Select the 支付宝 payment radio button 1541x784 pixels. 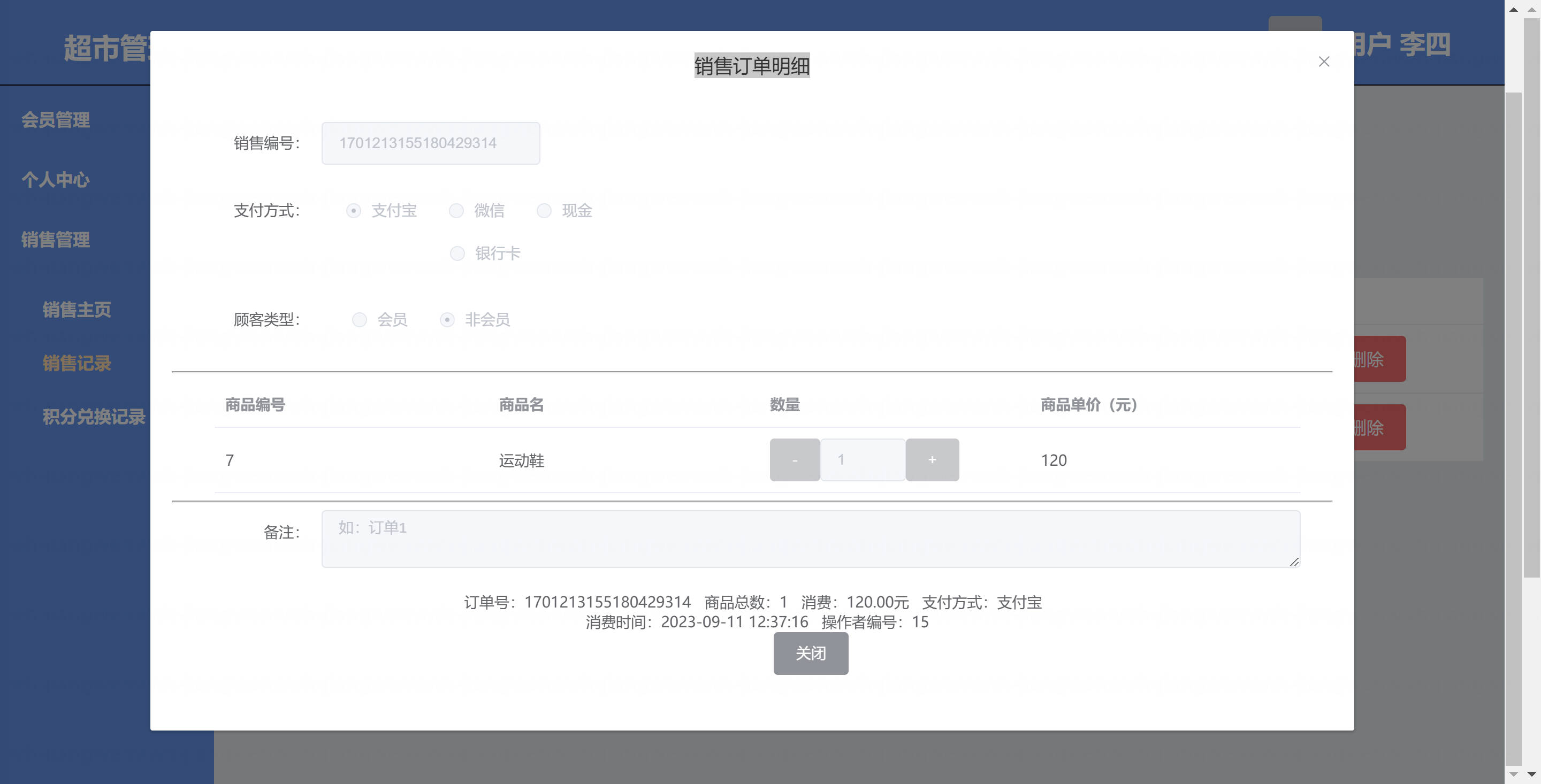tap(354, 211)
